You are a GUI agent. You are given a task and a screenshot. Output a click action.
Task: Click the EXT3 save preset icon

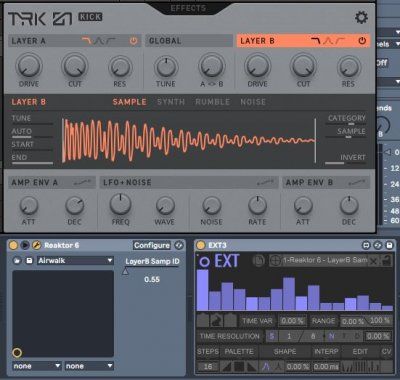tap(389, 246)
